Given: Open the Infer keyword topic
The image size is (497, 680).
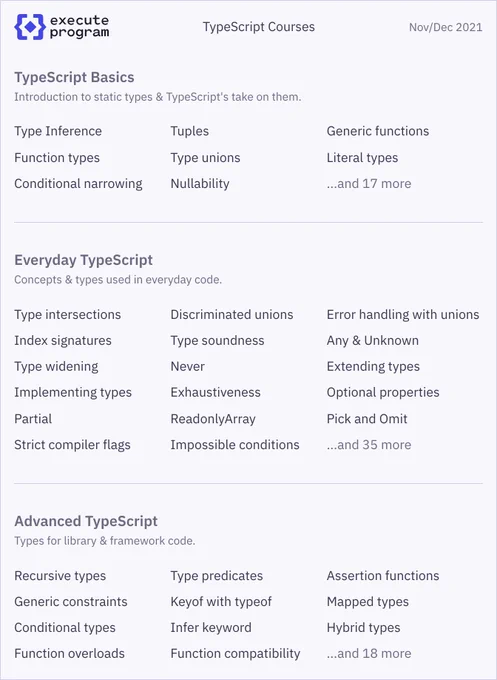Looking at the screenshot, I should point(211,628).
